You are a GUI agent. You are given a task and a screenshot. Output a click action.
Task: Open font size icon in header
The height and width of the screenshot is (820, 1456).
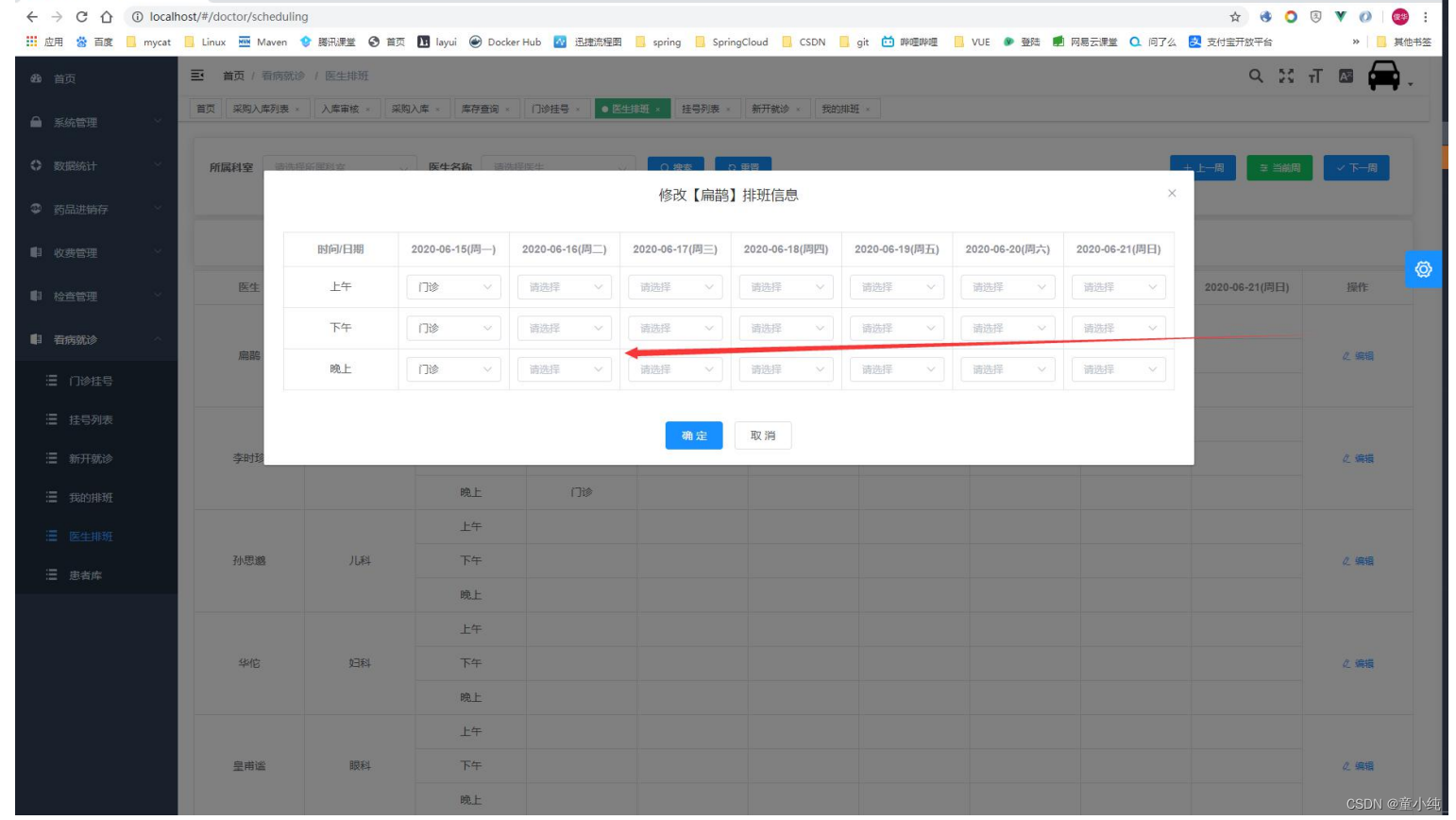(1315, 76)
